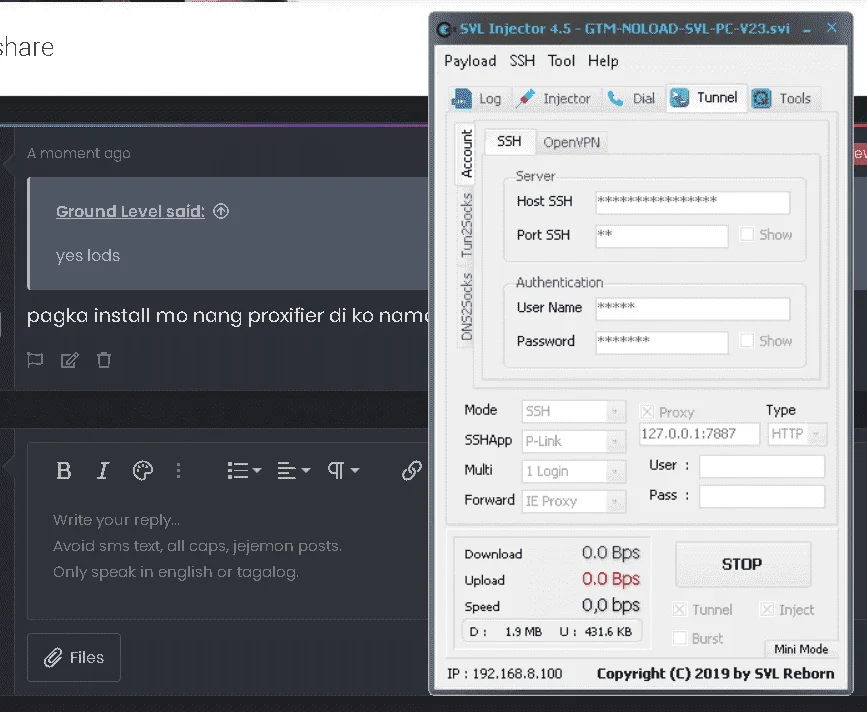Screen dimensions: 867x712
Task: Click the insert link icon in editor
Action: [412, 470]
